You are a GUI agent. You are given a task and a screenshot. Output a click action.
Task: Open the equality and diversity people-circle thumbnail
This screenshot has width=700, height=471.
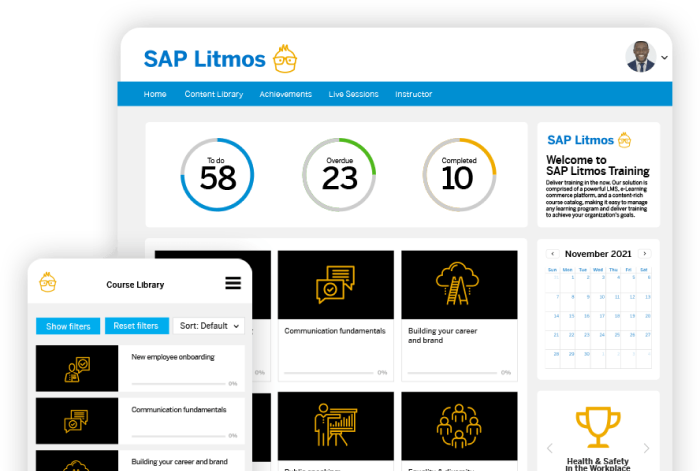click(x=459, y=426)
